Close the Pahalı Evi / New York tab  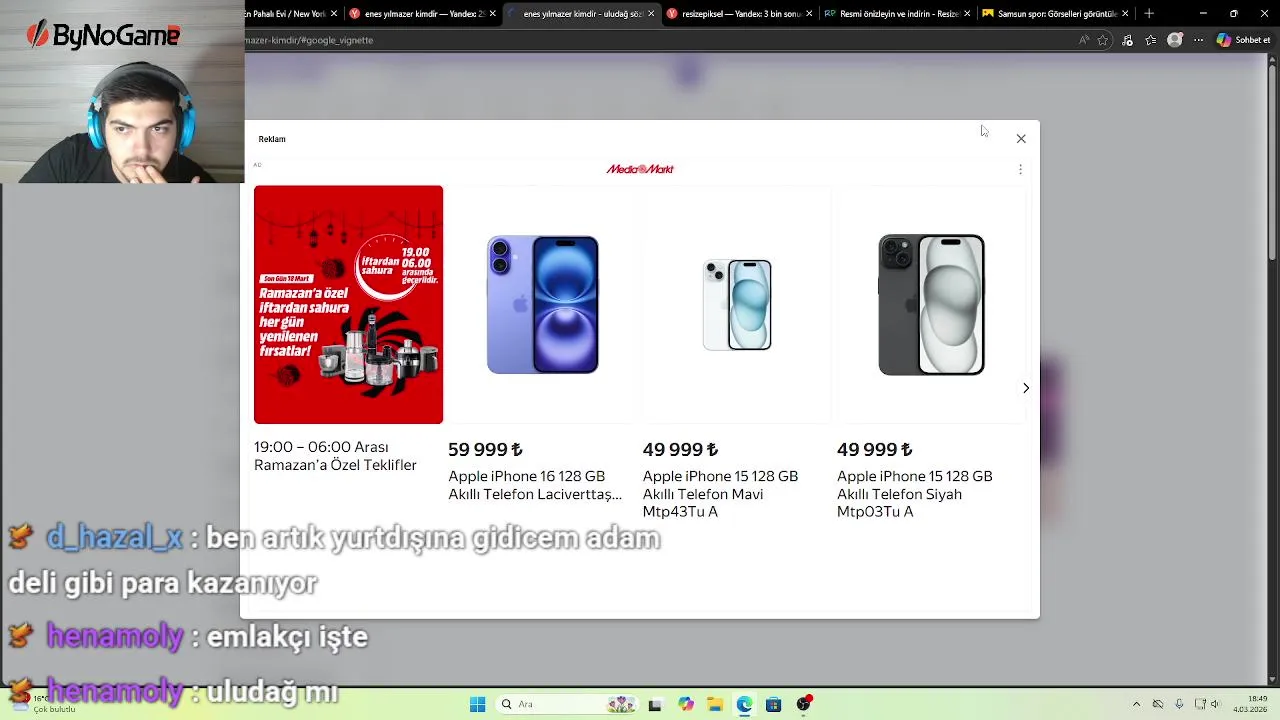tap(334, 14)
